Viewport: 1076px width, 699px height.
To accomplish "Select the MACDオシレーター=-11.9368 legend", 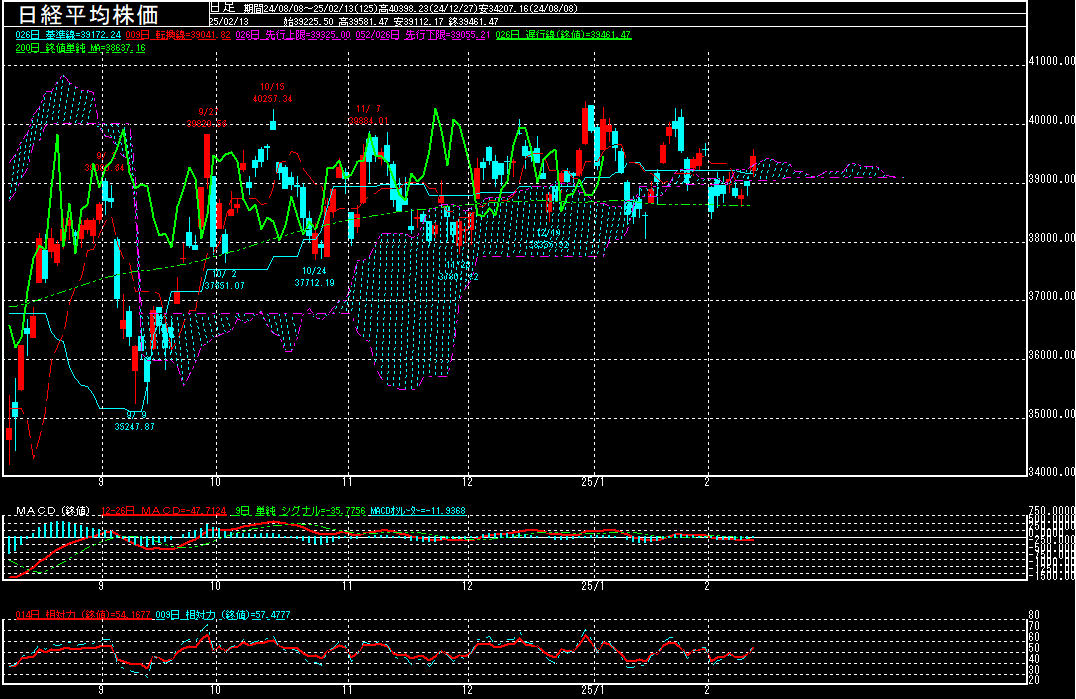I will tap(417, 511).
